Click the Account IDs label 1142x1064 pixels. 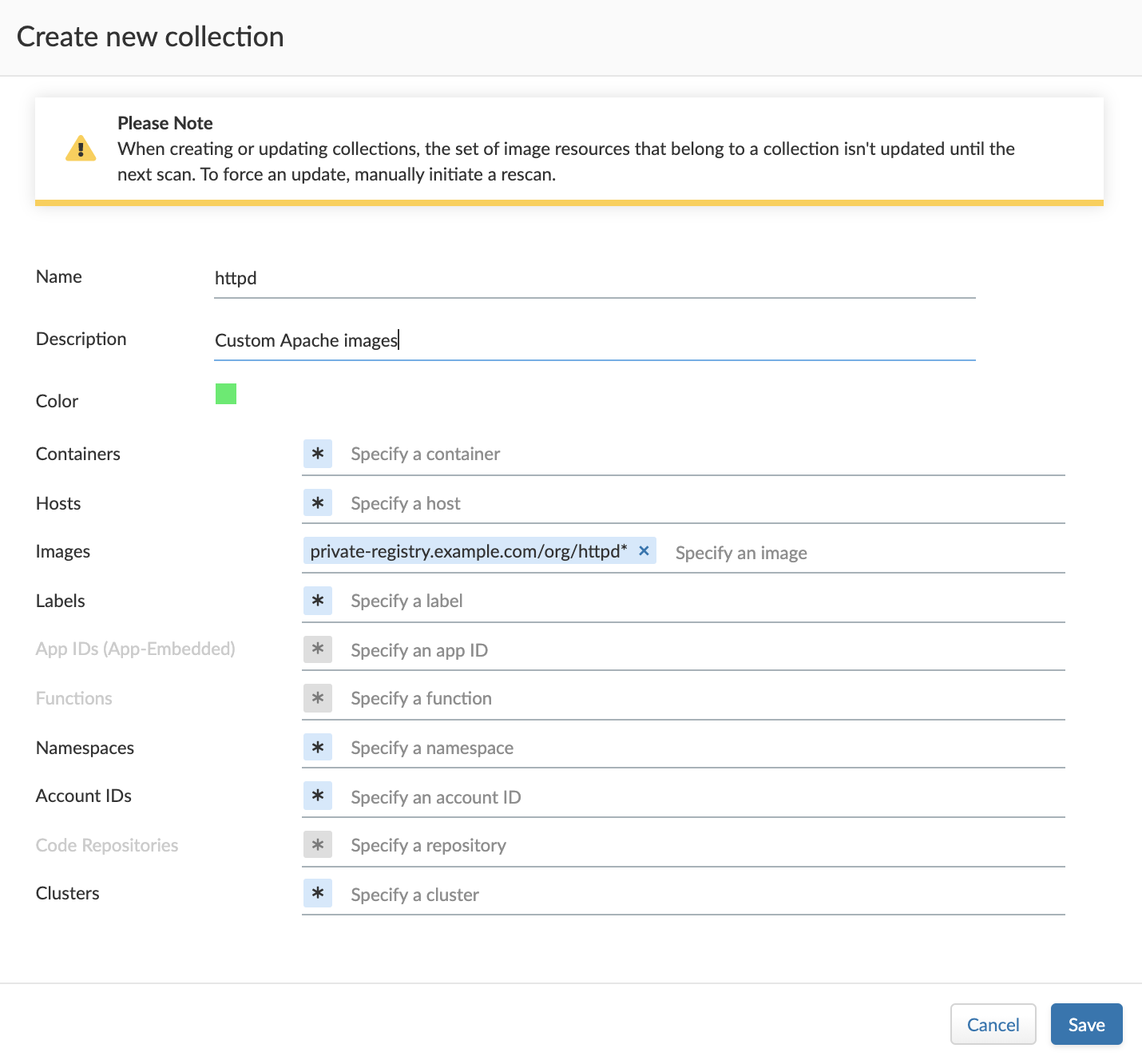click(x=84, y=796)
